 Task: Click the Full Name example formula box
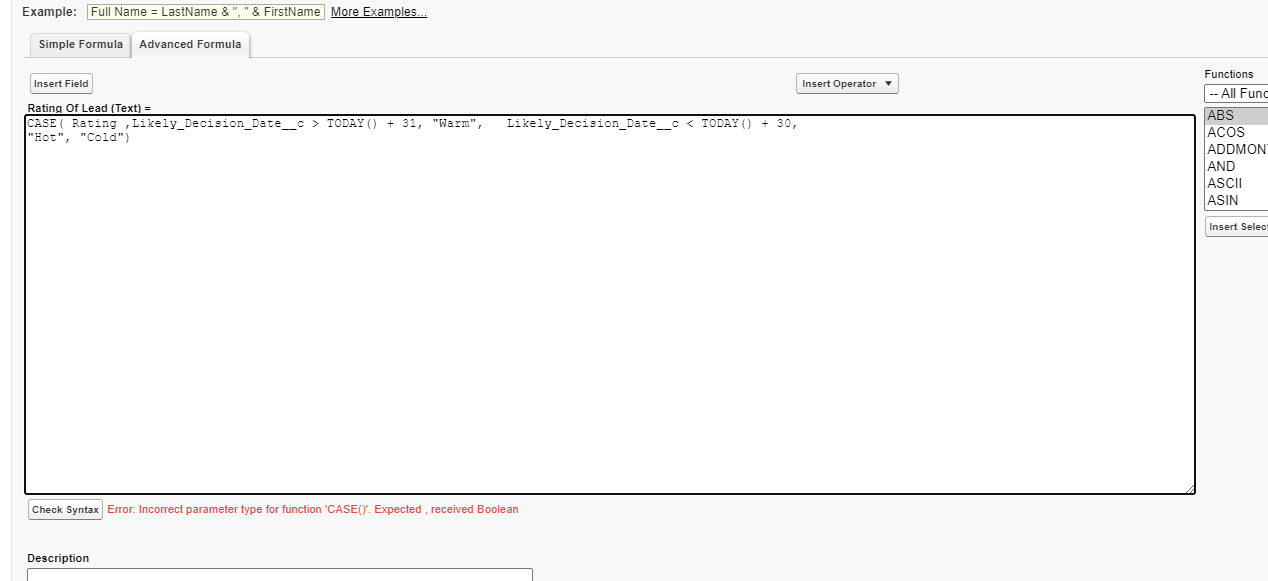tap(205, 11)
